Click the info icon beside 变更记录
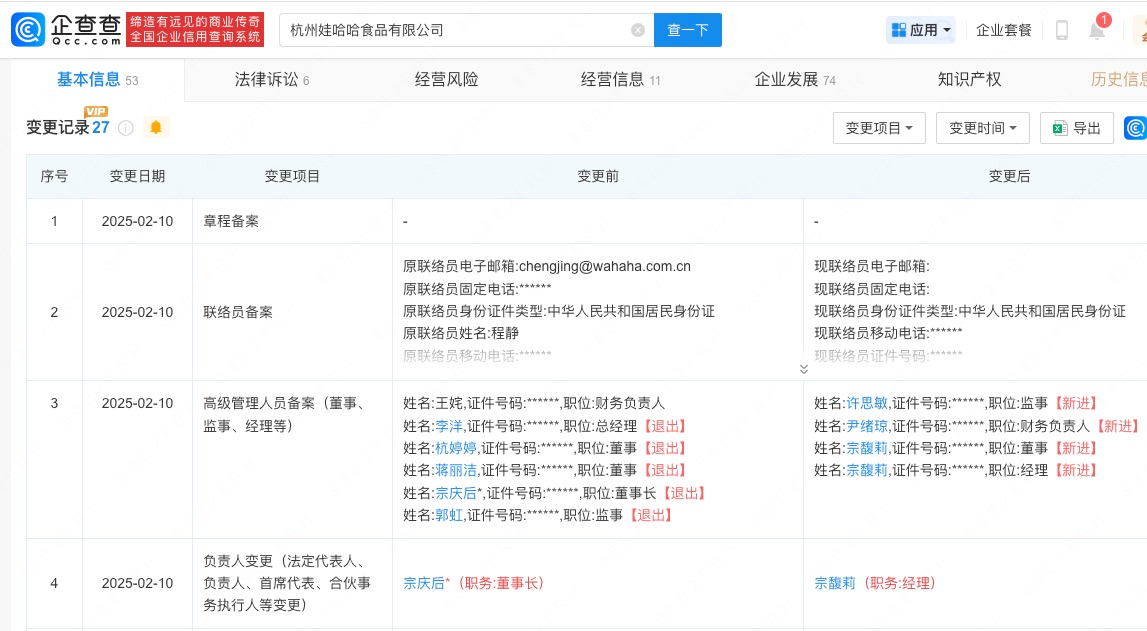Screen dimensions: 1147x631 coord(126,128)
